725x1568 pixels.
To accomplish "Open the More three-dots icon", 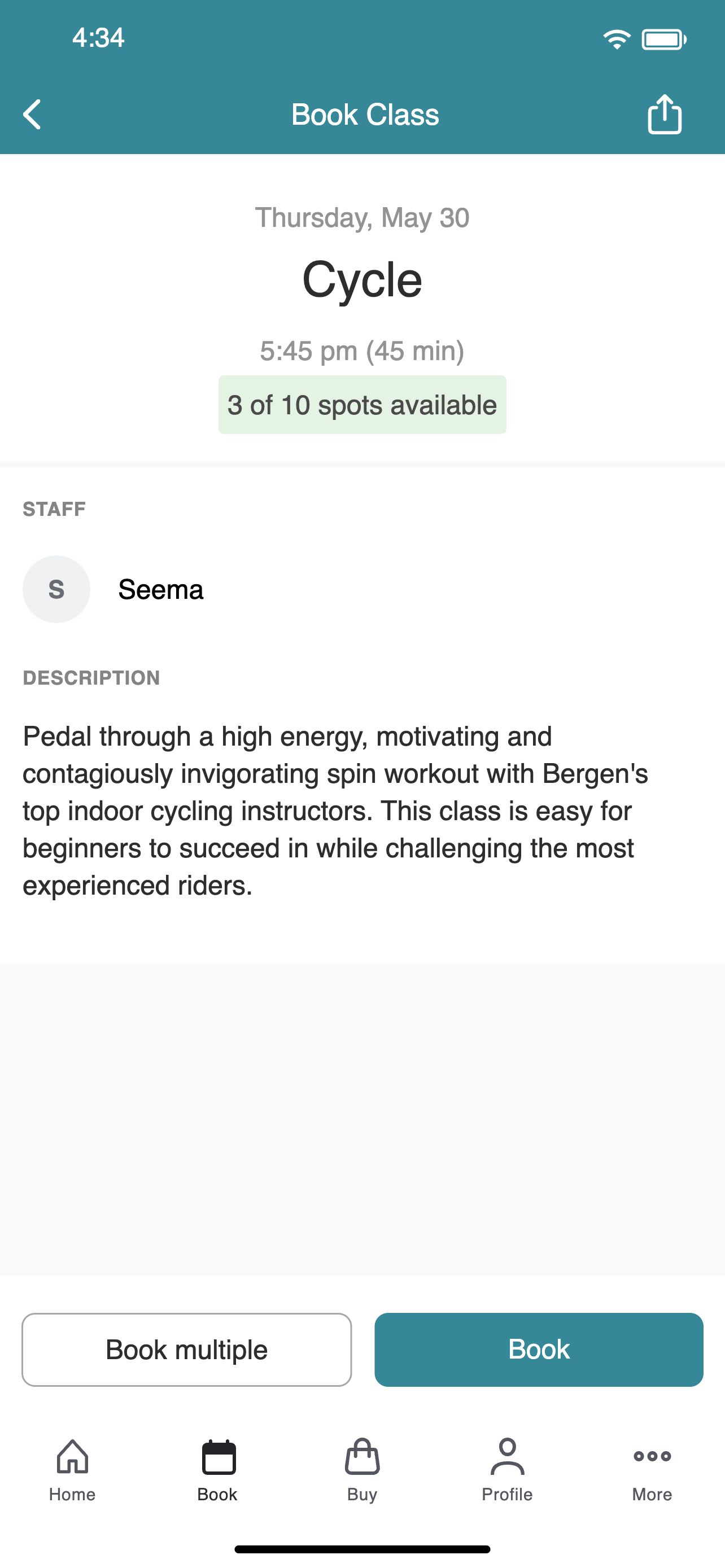I will point(652,1456).
